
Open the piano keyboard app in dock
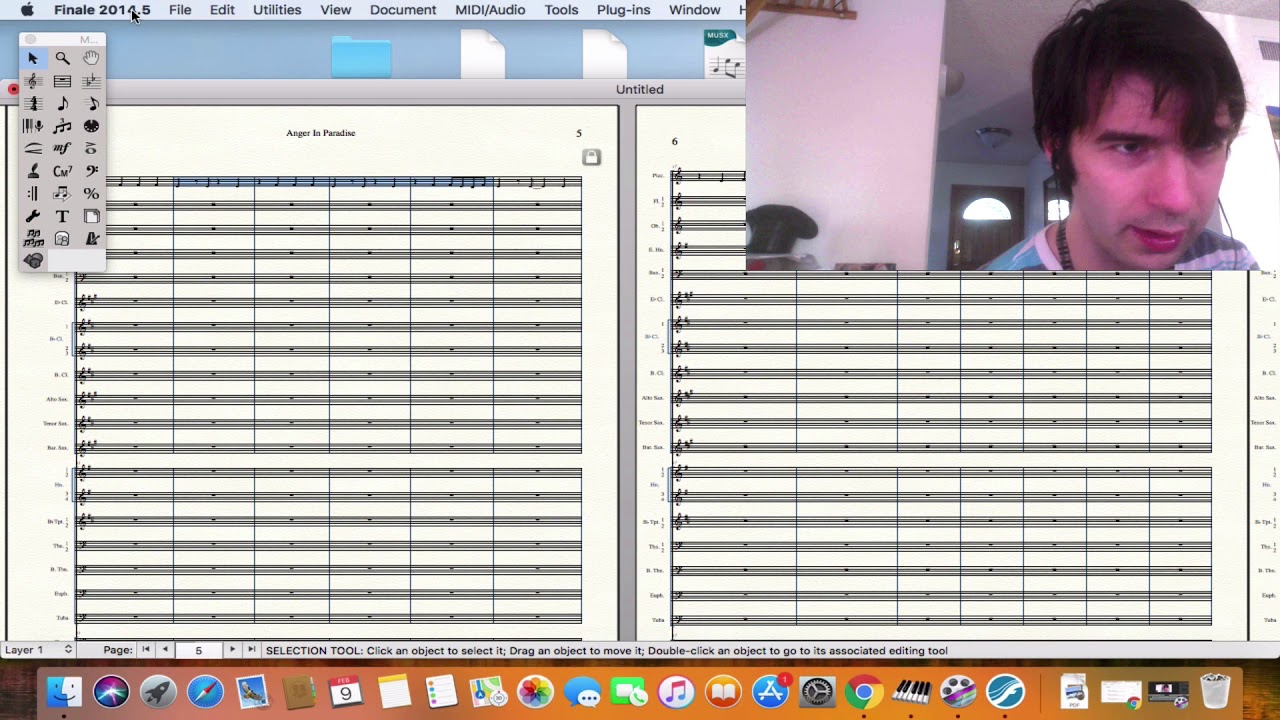click(911, 692)
